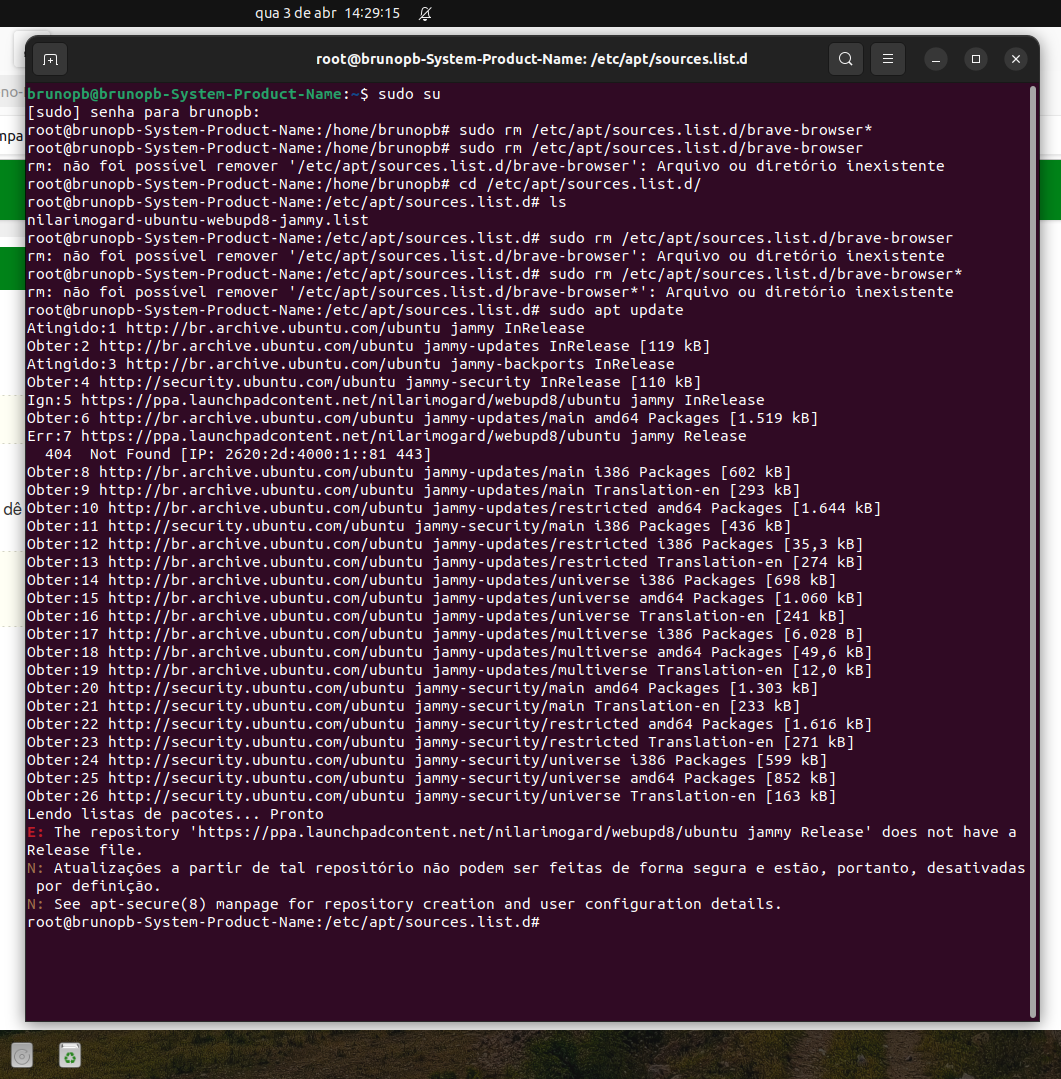This screenshot has width=1061, height=1079.
Task: Click the 'Obter:25' security/universe amd64 line
Action: pos(431,778)
